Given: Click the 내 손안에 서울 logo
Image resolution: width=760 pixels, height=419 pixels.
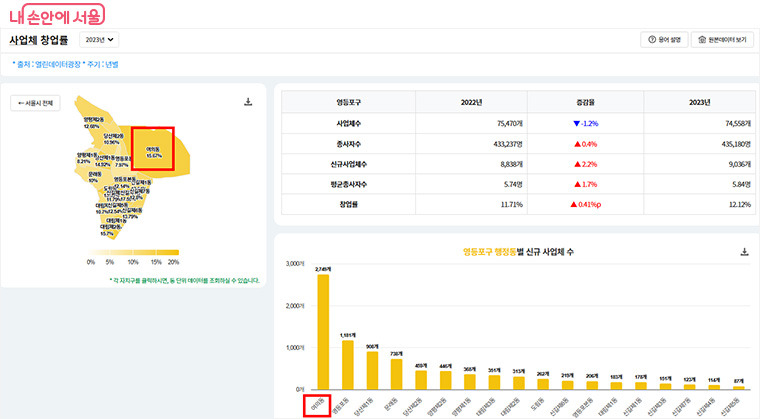Looking at the screenshot, I should 57,15.
